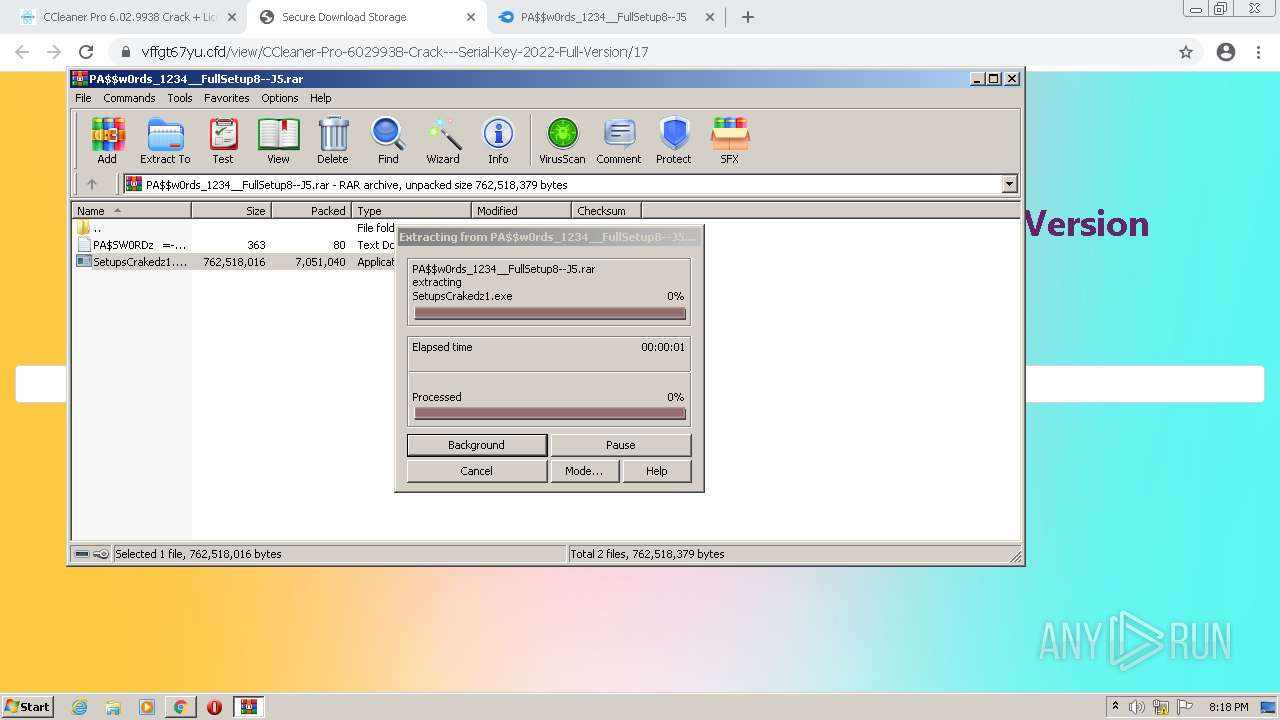Sort by the Modified column header
Image resolution: width=1280 pixels, height=720 pixels.
pos(521,211)
